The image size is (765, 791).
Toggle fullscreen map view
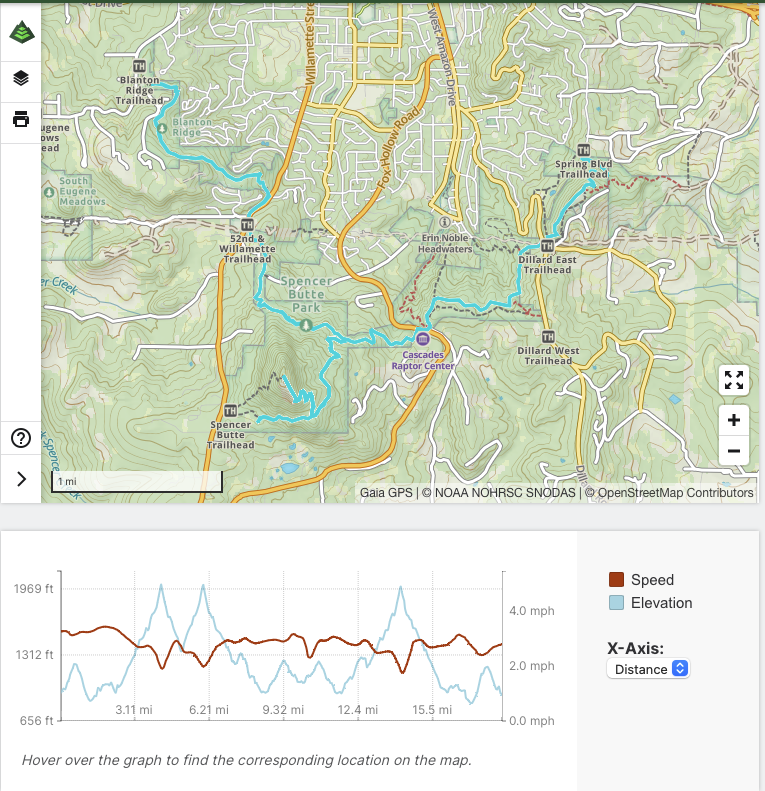pyautogui.click(x=734, y=380)
